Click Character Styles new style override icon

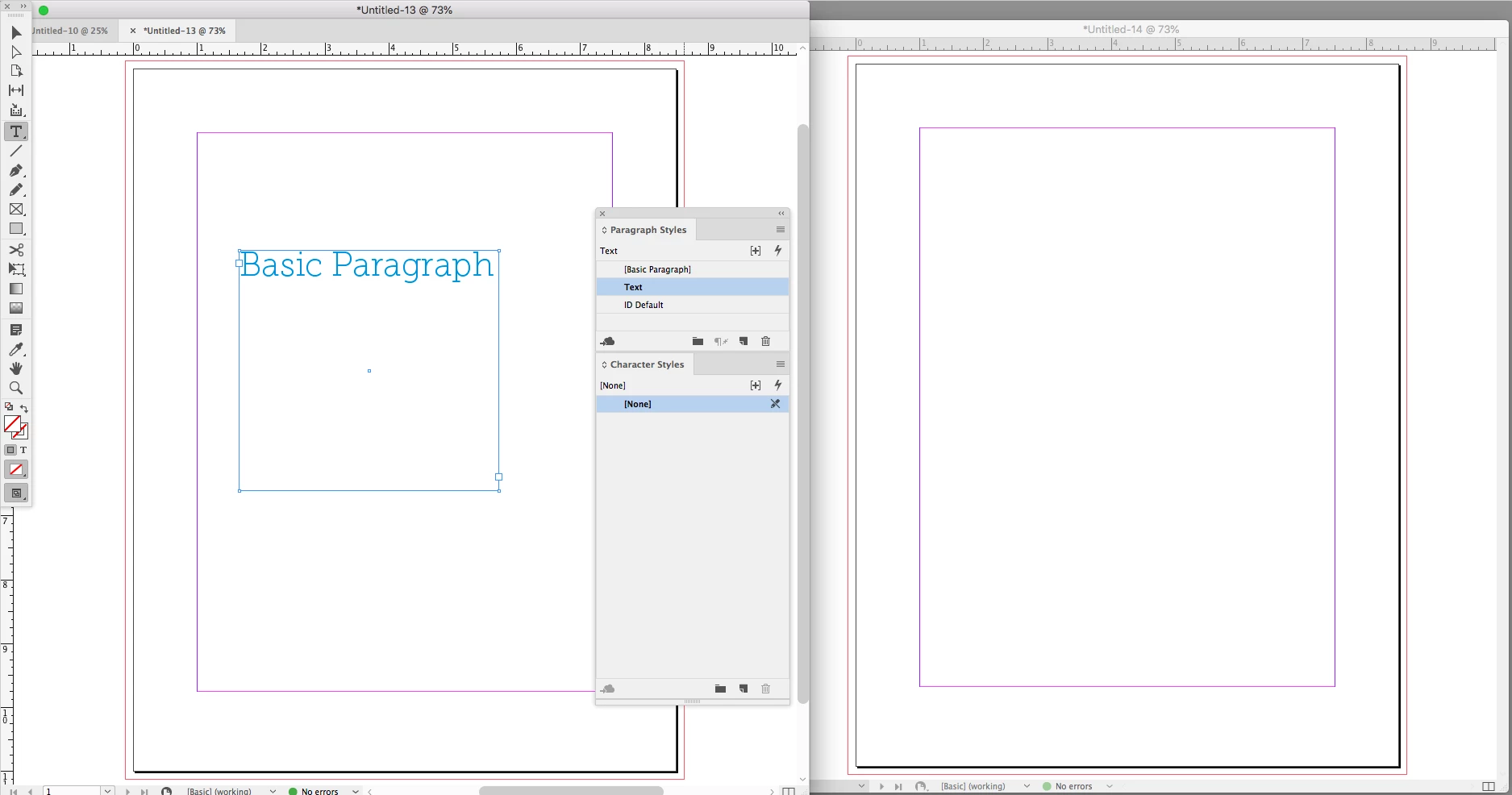756,385
